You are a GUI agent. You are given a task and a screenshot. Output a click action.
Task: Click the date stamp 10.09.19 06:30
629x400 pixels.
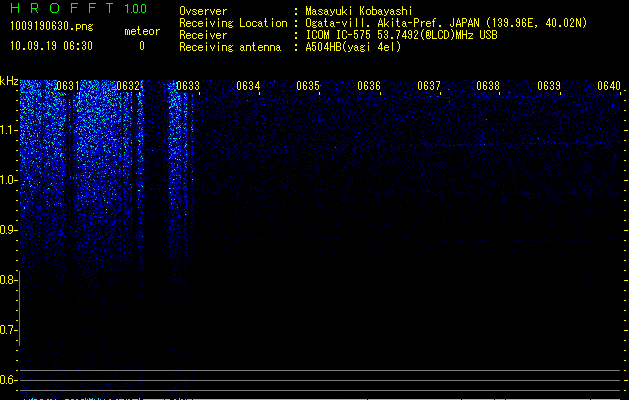[x=51, y=46]
